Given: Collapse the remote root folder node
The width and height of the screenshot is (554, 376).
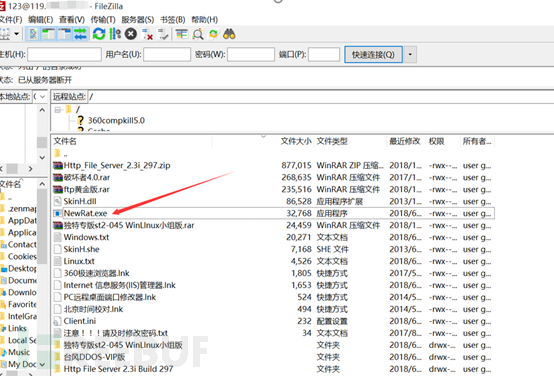Looking at the screenshot, I should tap(57, 110).
